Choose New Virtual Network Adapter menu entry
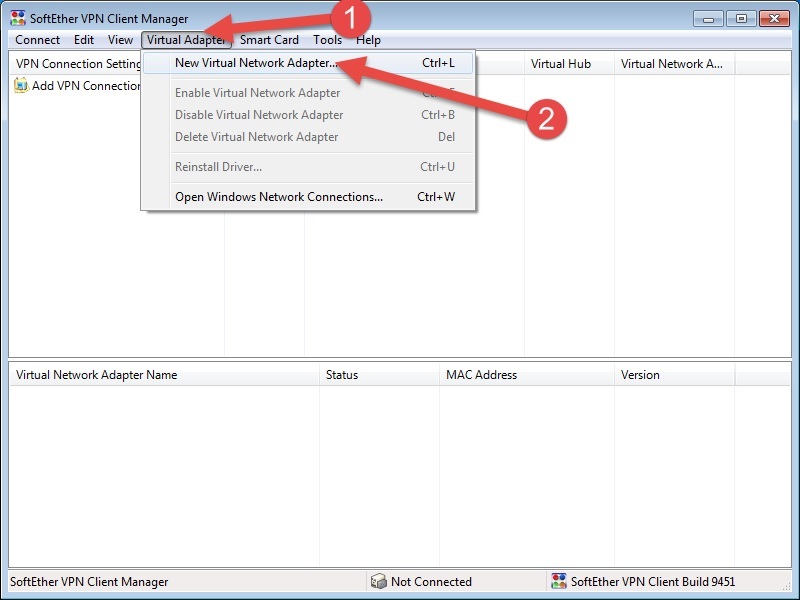The height and width of the screenshot is (600, 800). [308, 63]
